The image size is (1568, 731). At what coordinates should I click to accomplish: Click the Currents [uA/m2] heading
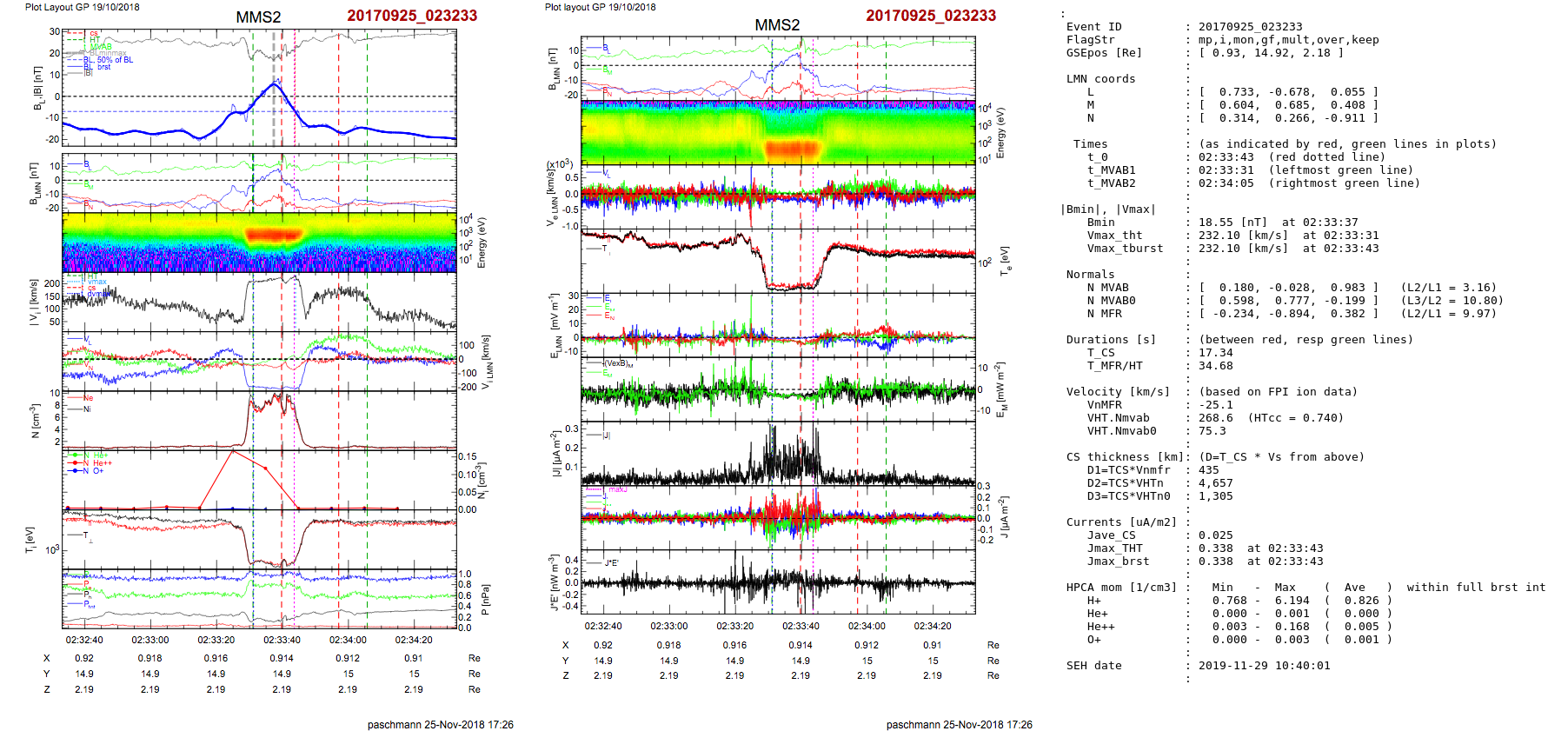[x=1120, y=522]
